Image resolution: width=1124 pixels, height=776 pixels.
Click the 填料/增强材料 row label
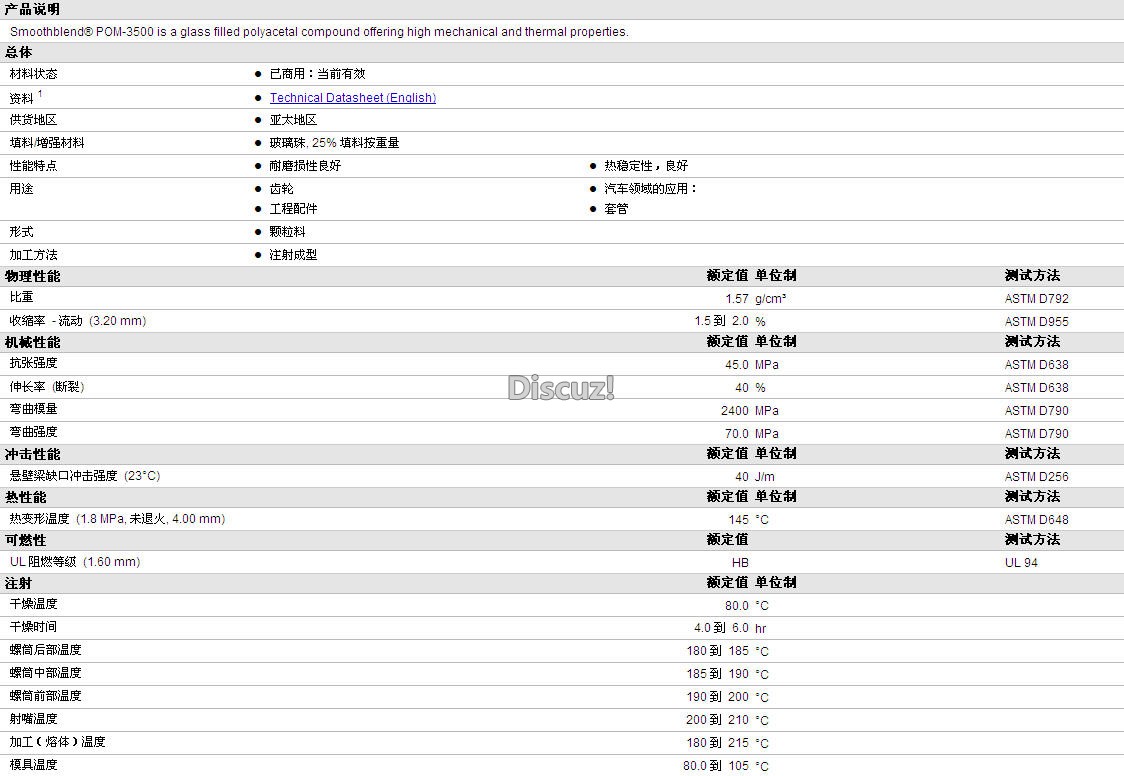click(x=47, y=143)
